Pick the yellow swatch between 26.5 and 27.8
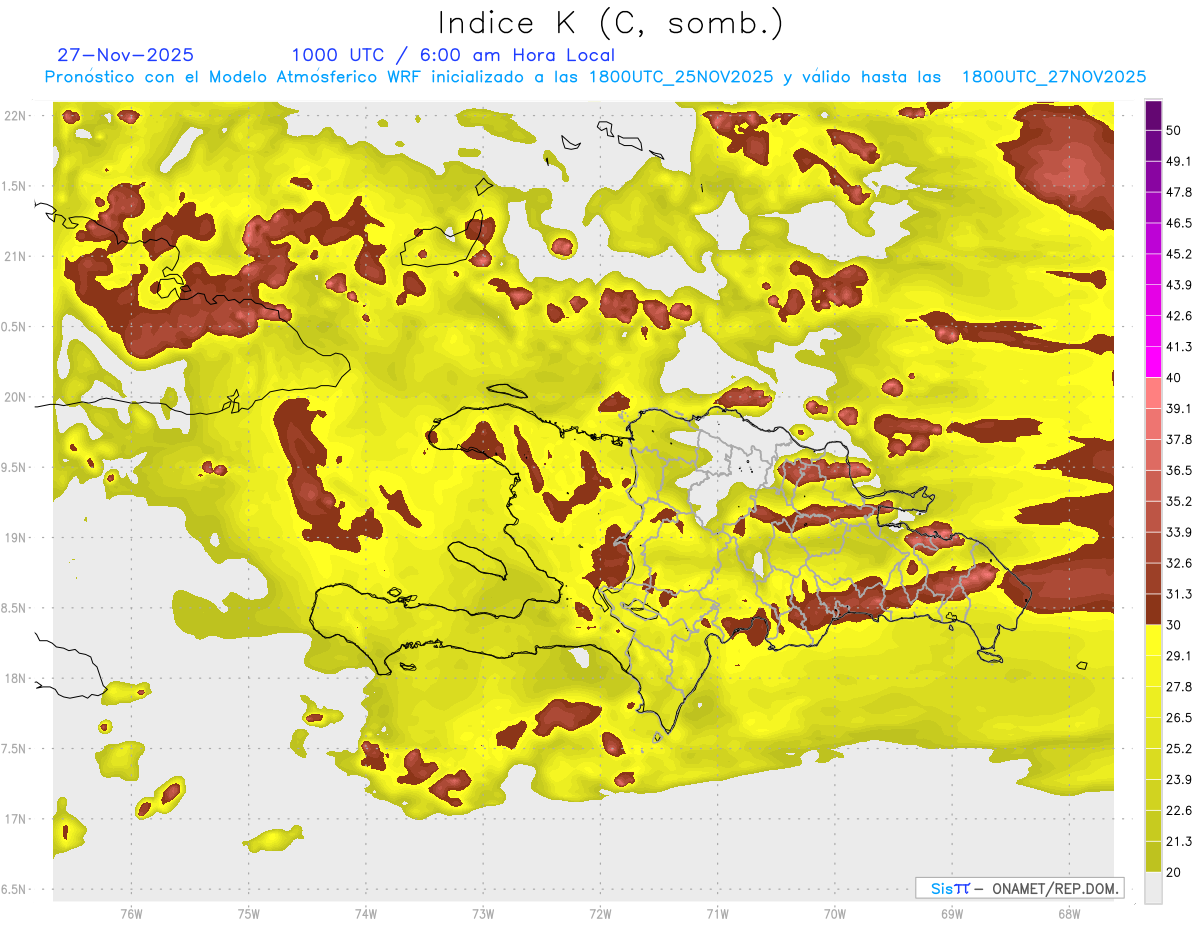The image size is (1200, 927). tap(1153, 703)
